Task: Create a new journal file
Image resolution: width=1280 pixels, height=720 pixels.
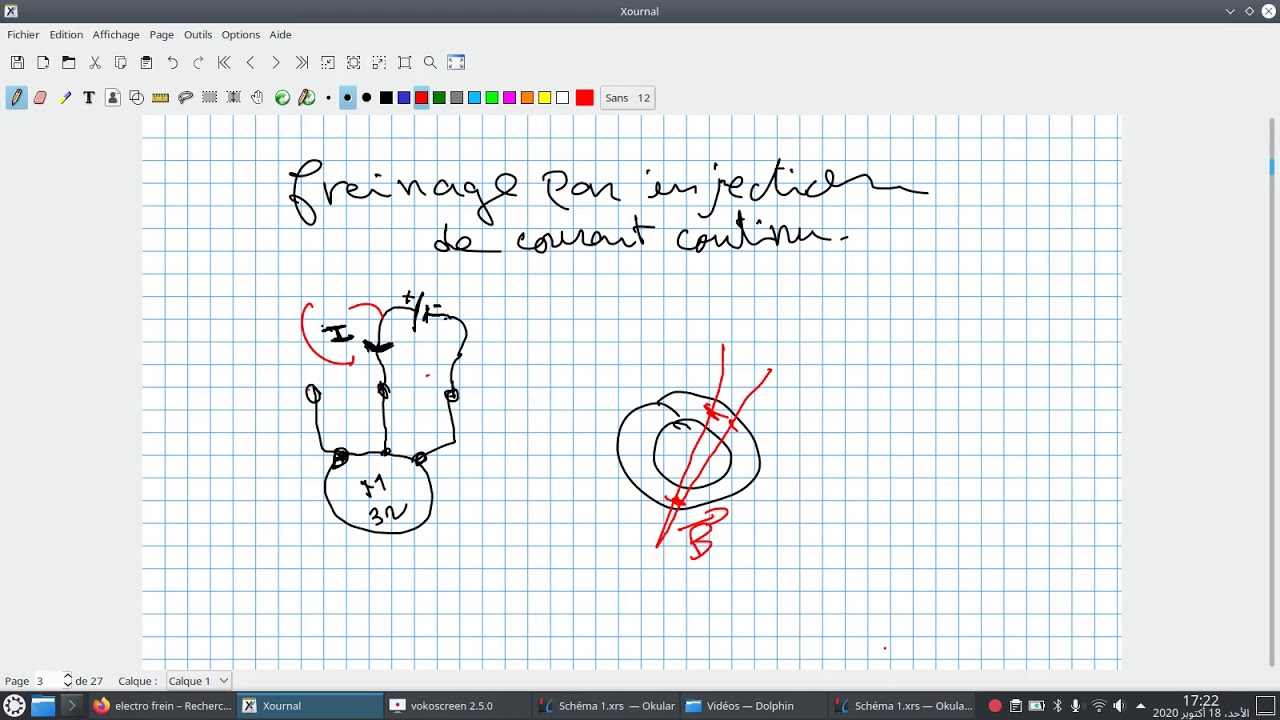Action: tap(43, 62)
